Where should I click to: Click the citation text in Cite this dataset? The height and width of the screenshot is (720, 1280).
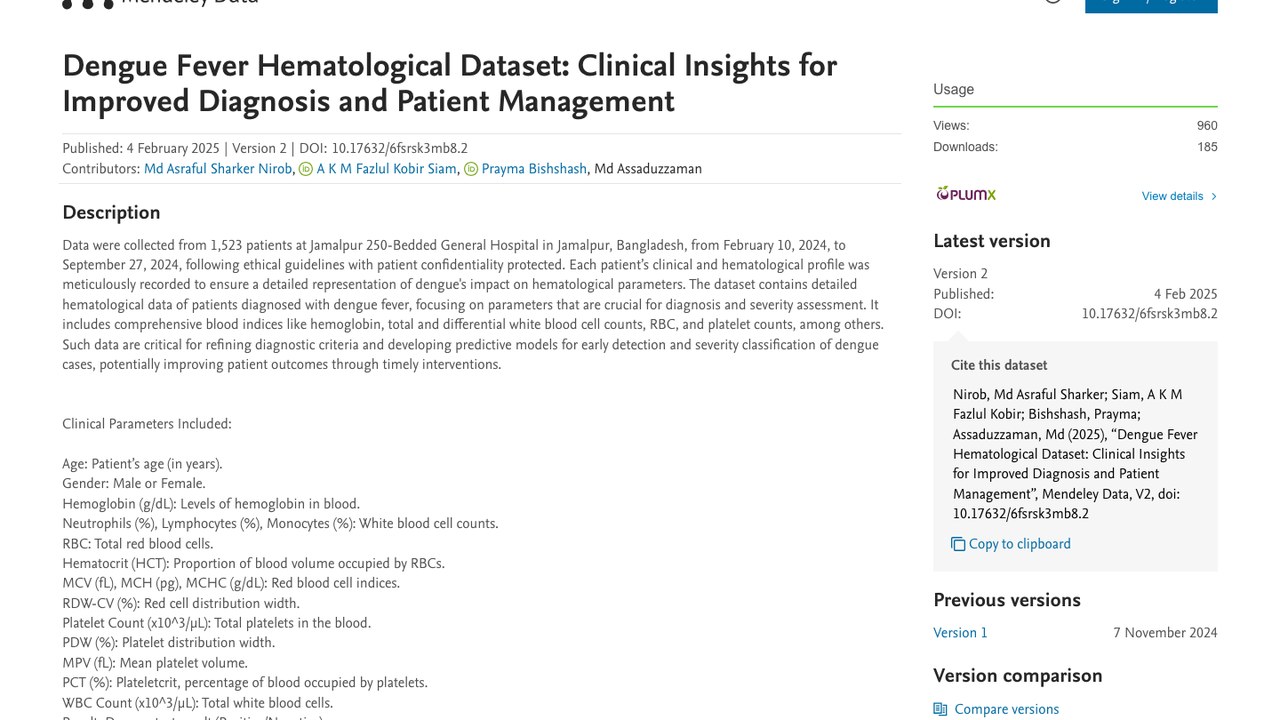1075,454
